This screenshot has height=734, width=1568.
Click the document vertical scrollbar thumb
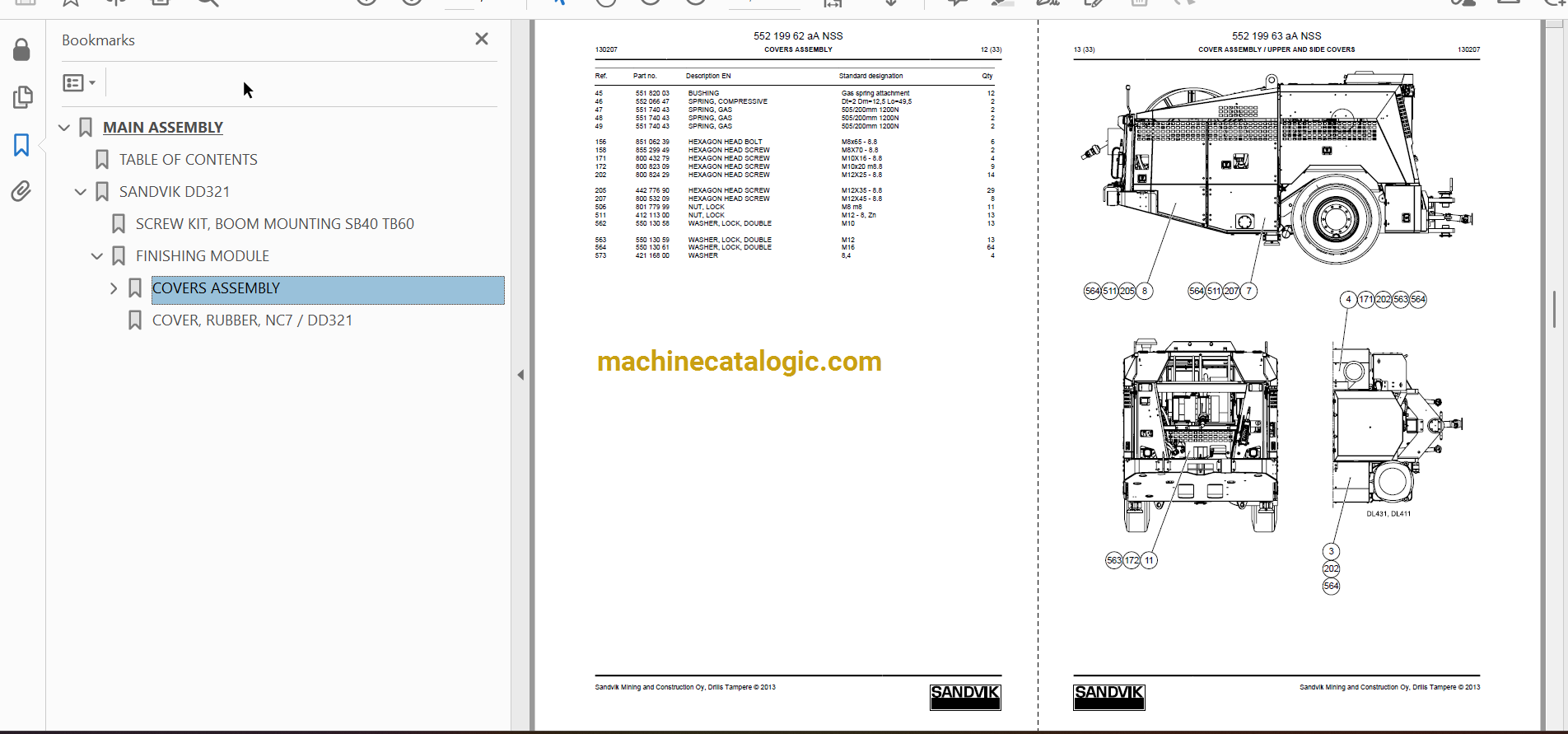(x=1554, y=310)
